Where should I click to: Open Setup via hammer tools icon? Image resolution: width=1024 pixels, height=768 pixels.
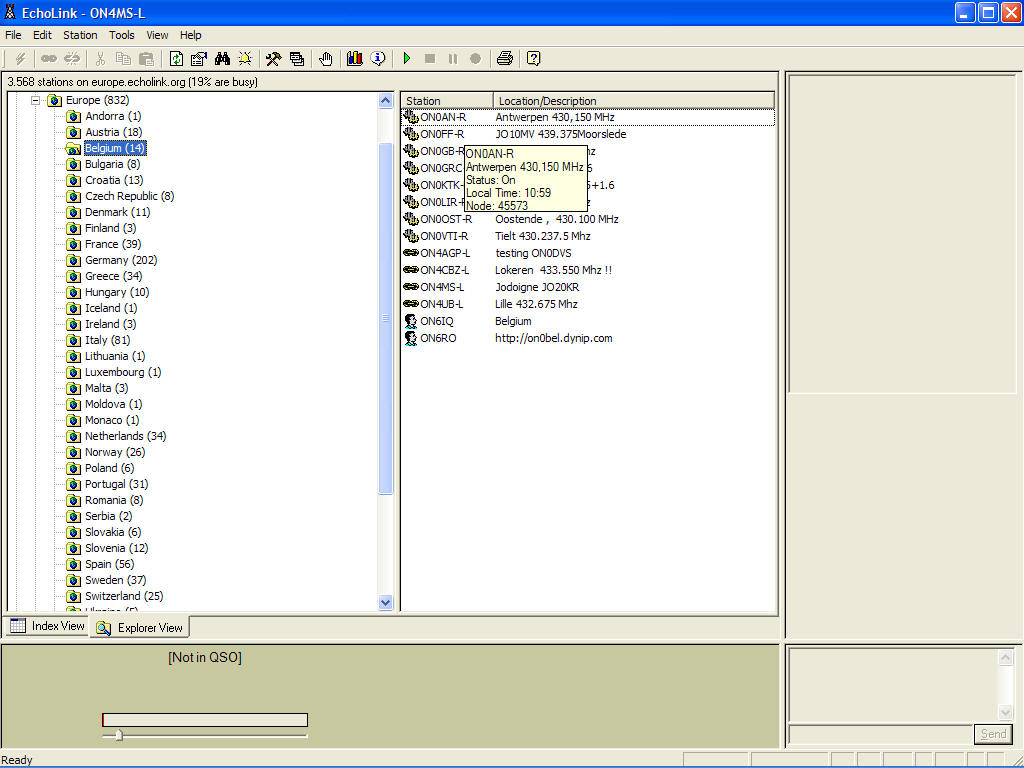(274, 59)
